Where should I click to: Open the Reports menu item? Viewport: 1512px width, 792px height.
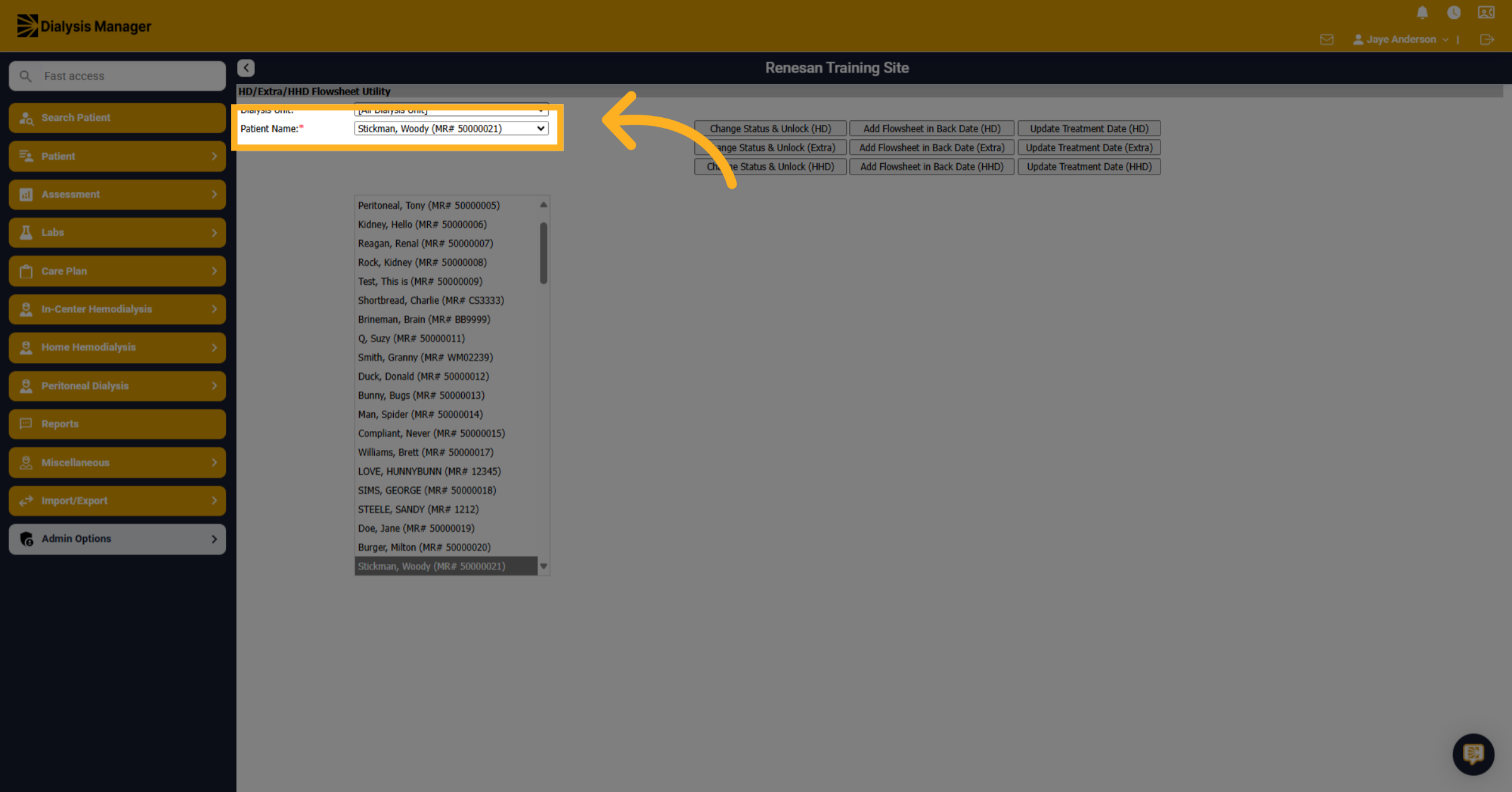[117, 424]
